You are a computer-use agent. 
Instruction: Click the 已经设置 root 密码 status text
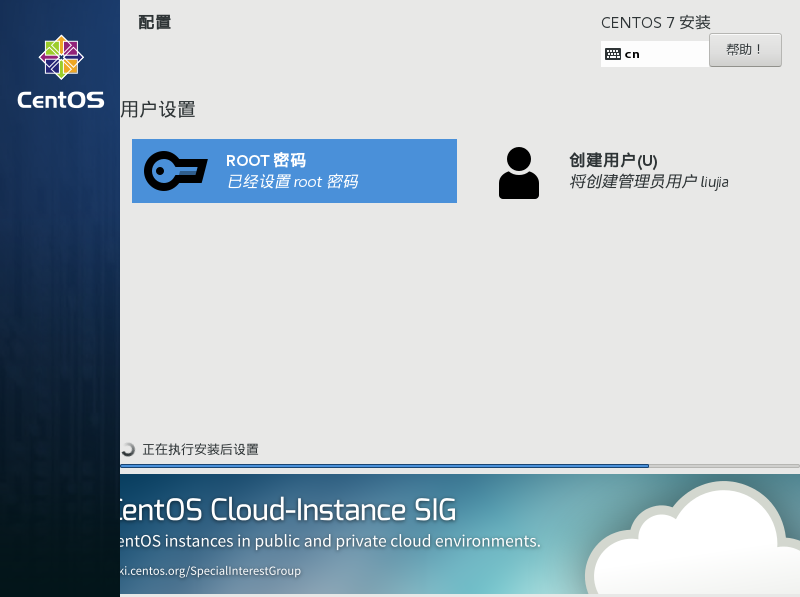[292, 182]
